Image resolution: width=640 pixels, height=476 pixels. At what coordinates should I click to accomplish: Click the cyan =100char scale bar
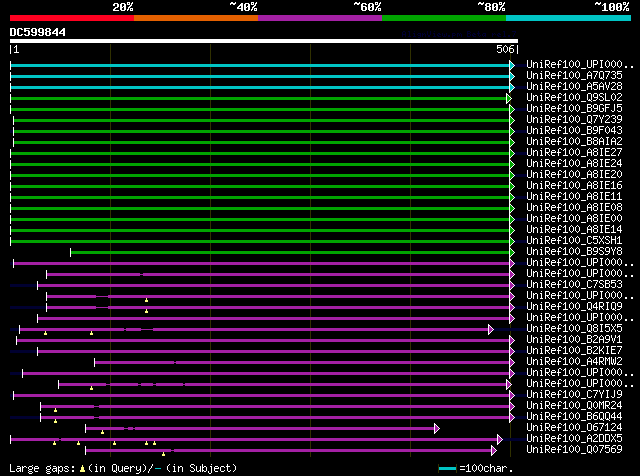point(447,469)
